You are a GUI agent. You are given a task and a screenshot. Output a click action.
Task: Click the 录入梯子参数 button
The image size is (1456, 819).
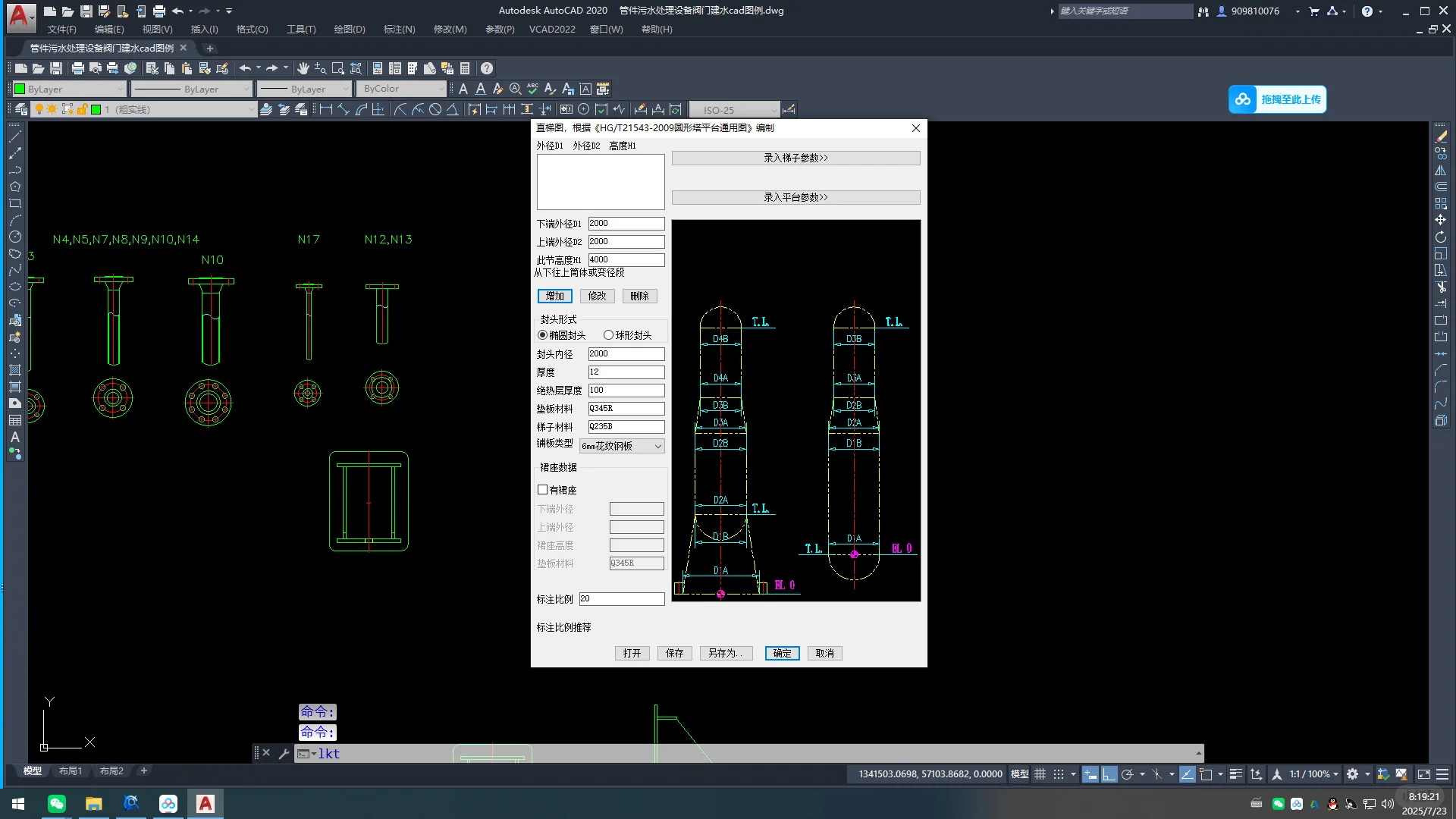point(795,158)
